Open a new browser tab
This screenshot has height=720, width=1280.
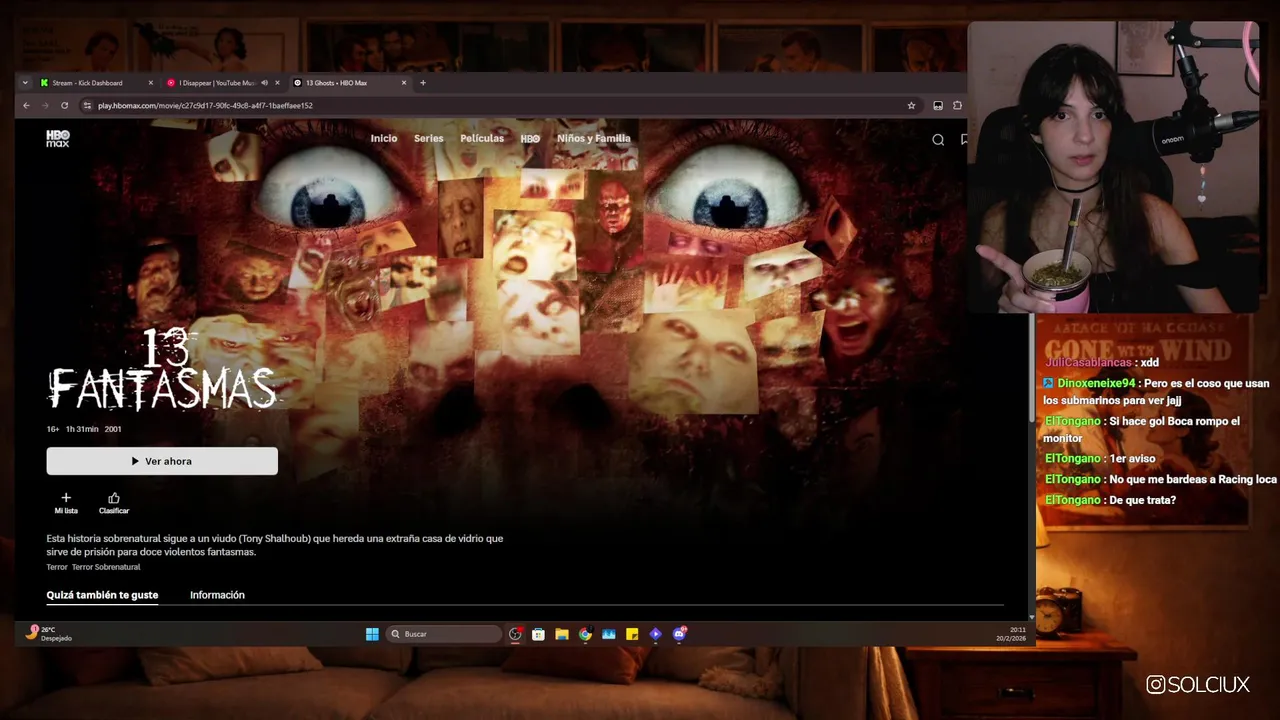[x=423, y=83]
